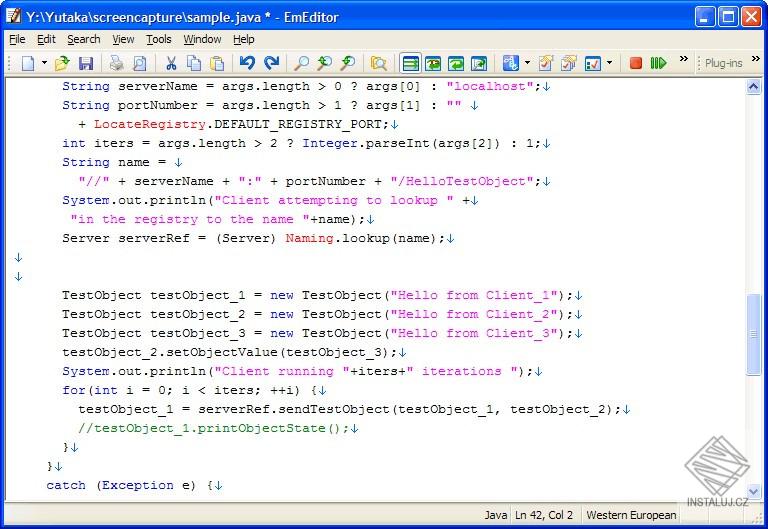Viewport: 768px width, 529px height.
Task: Click "sendTestObject" in the for loop
Action: coord(333,409)
